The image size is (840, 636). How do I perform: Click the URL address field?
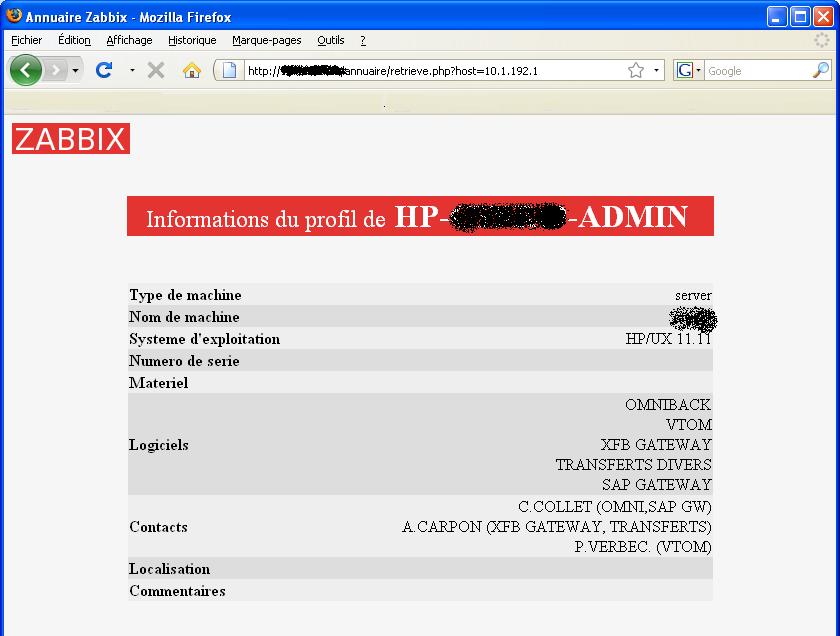[434, 71]
